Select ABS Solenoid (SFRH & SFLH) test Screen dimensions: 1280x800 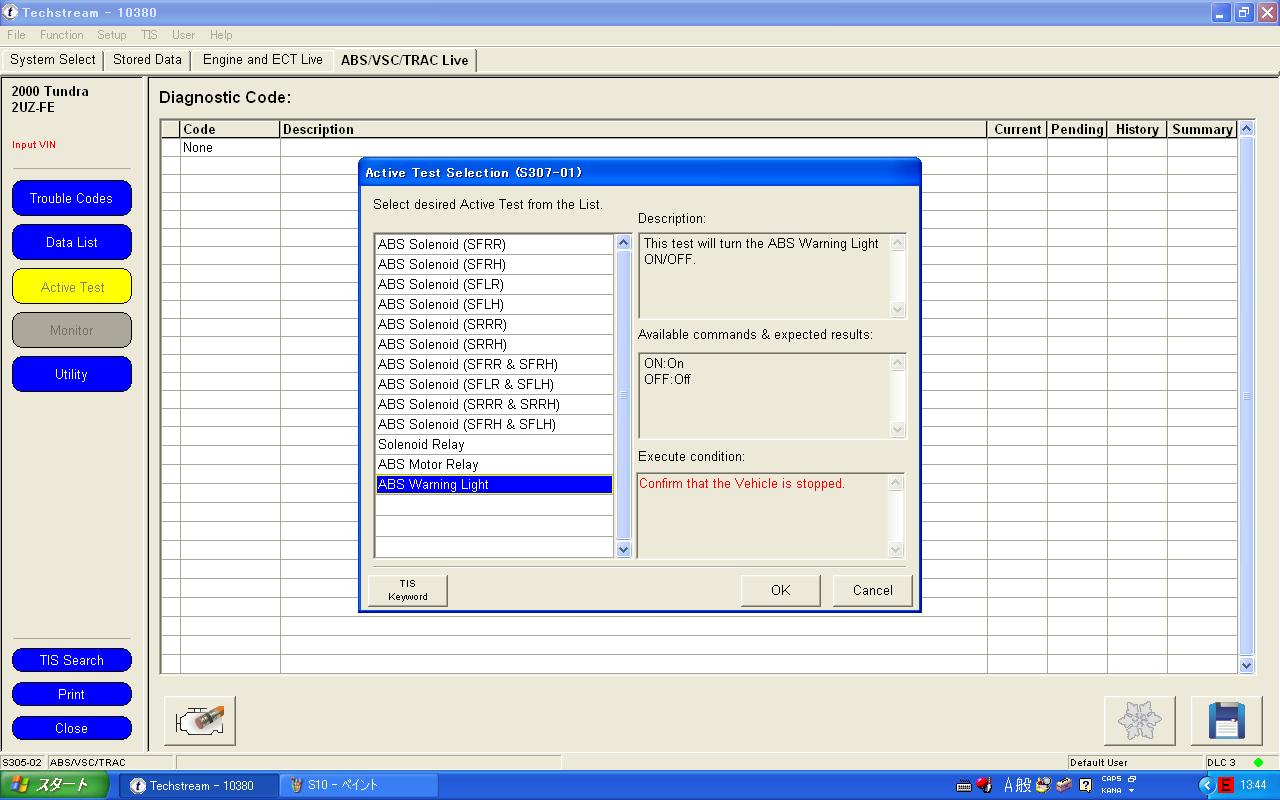pos(494,424)
